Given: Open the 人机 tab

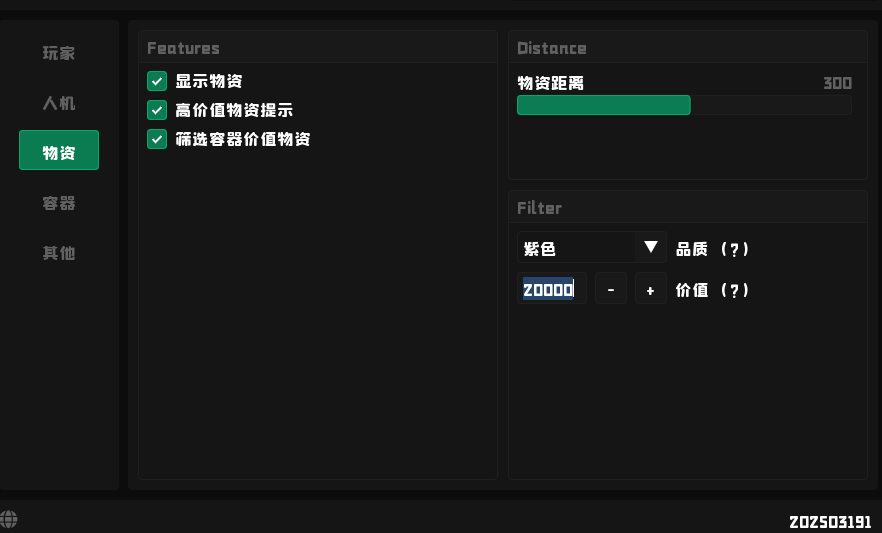Looking at the screenshot, I should (59, 103).
